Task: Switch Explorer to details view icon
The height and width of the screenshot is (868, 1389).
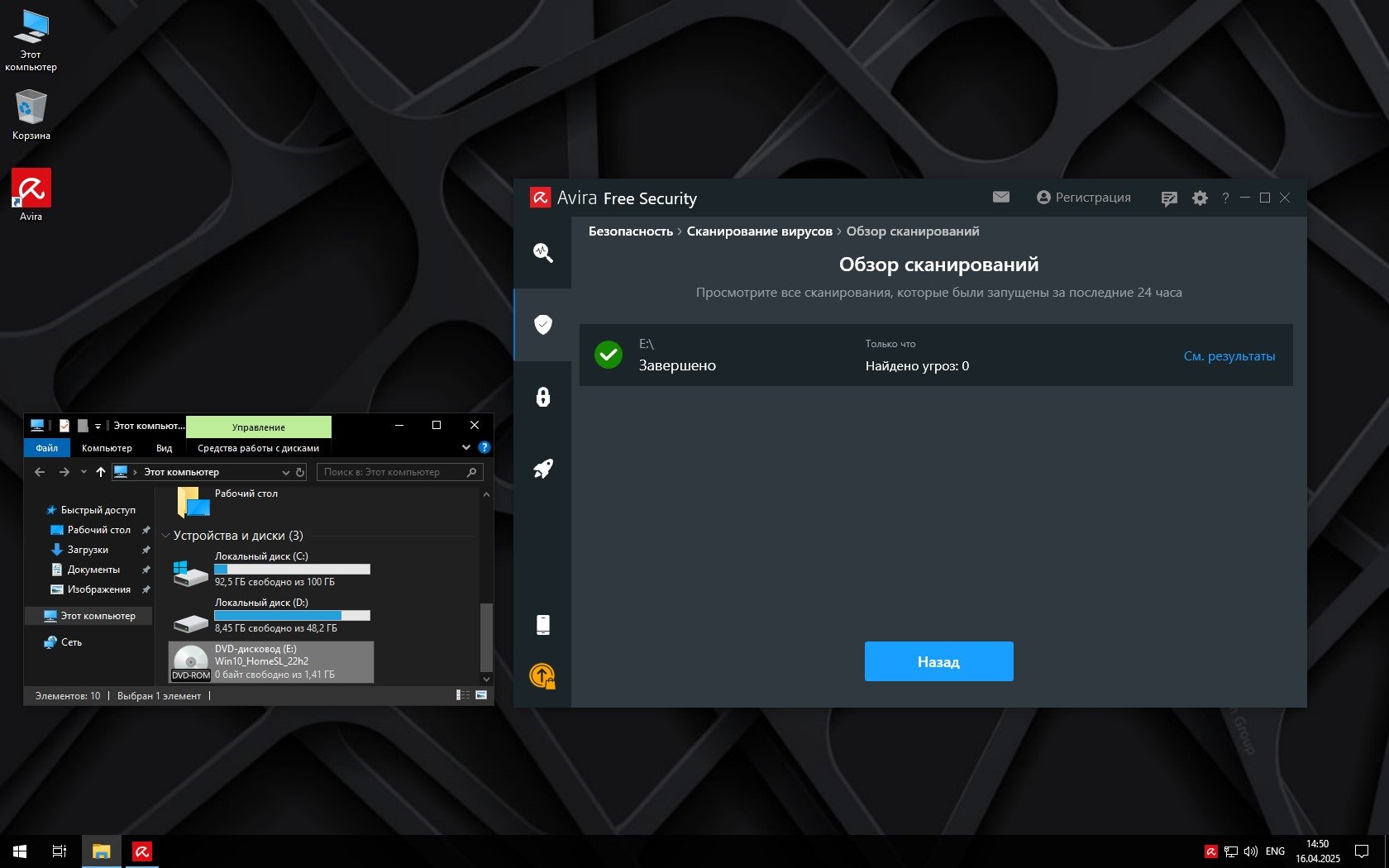Action: [463, 695]
